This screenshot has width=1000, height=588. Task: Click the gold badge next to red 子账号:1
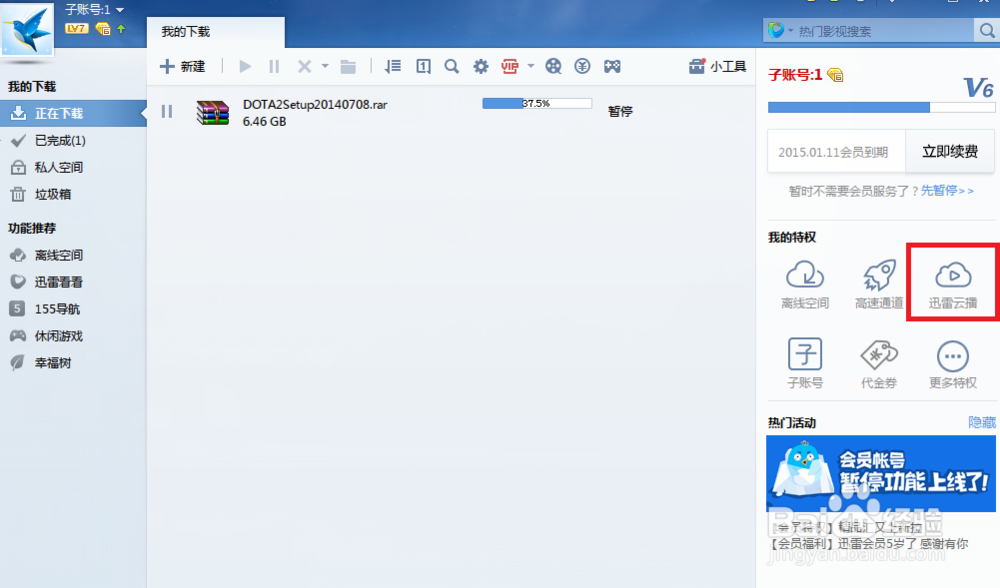835,75
